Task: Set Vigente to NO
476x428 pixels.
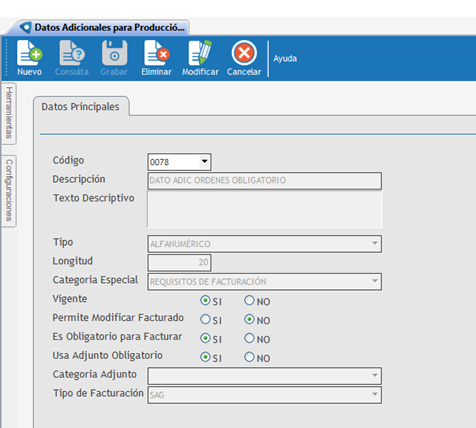Action: click(249, 300)
